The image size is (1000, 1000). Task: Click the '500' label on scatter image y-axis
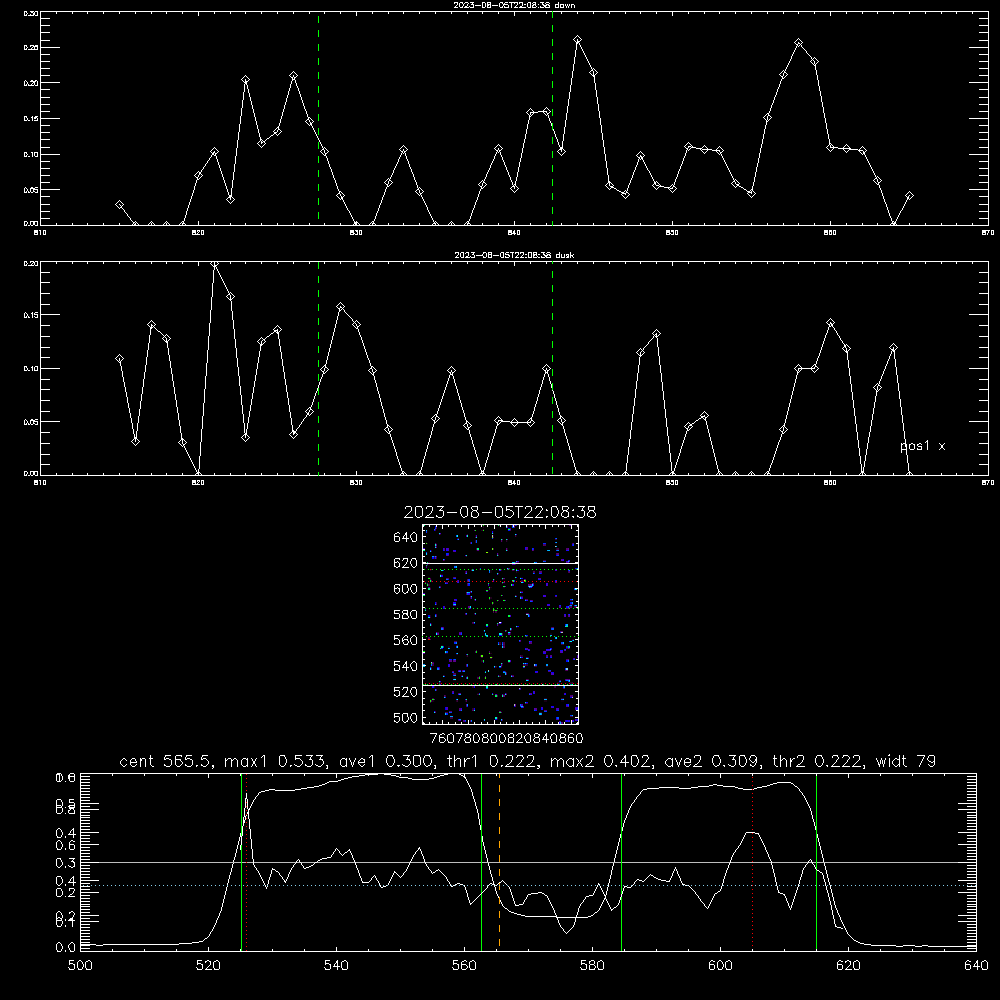tap(406, 717)
